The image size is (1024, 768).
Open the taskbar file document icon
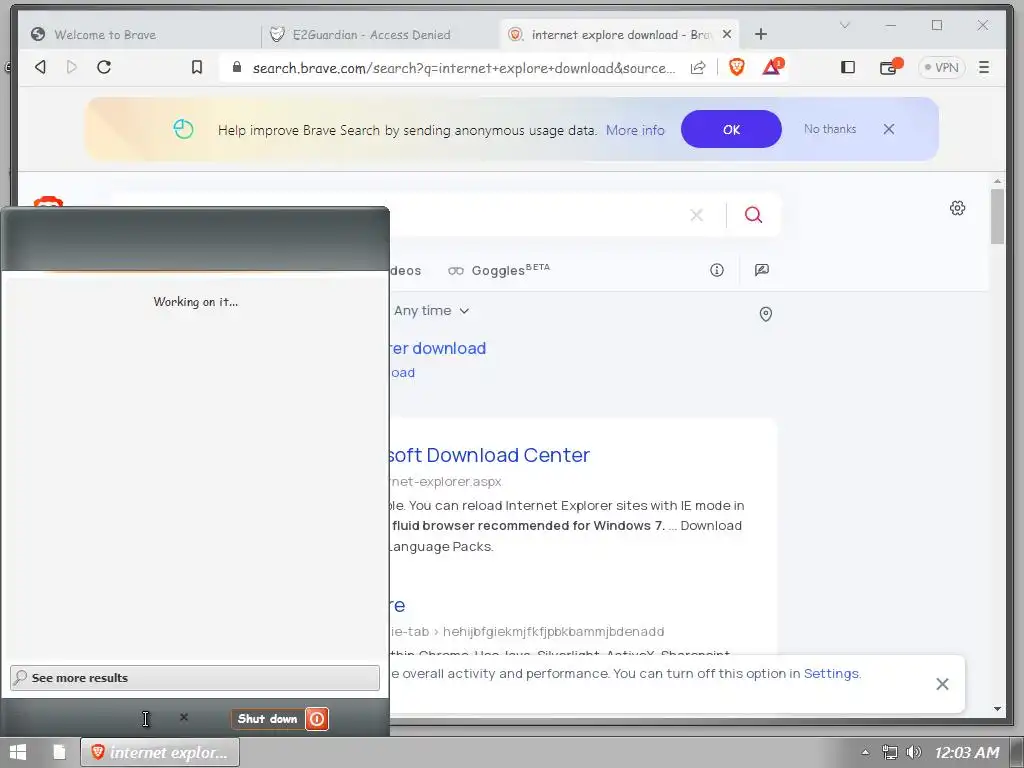pyautogui.click(x=59, y=752)
